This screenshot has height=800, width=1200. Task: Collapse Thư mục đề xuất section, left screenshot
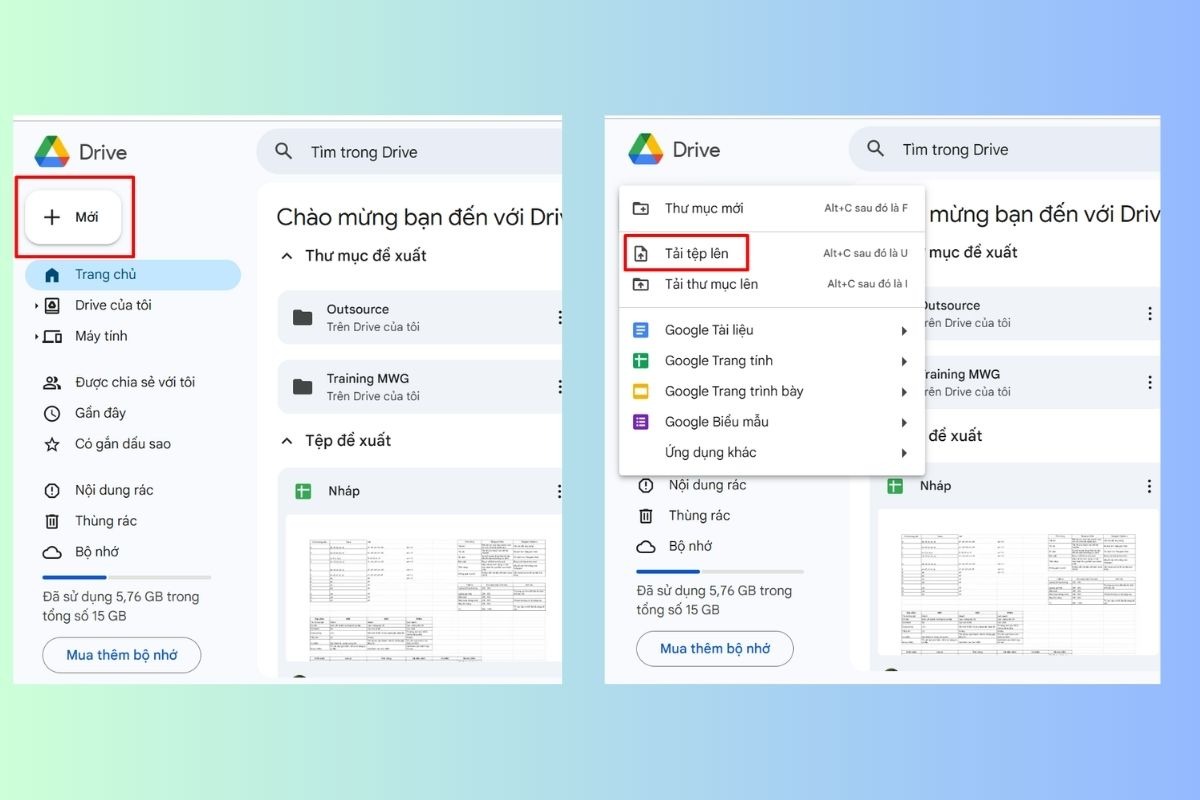[287, 256]
